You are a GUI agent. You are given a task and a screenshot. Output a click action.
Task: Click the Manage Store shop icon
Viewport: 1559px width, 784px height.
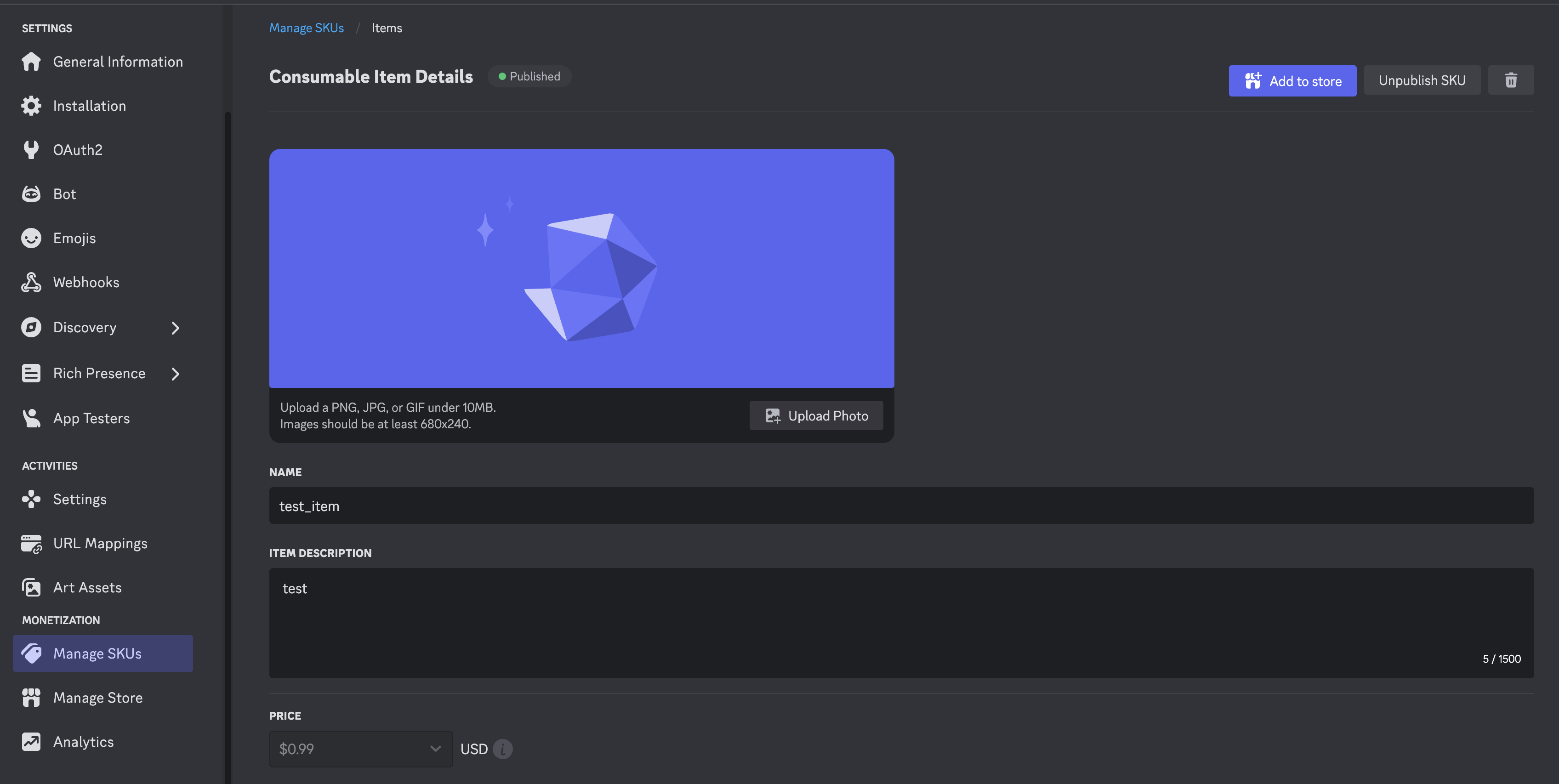click(31, 698)
